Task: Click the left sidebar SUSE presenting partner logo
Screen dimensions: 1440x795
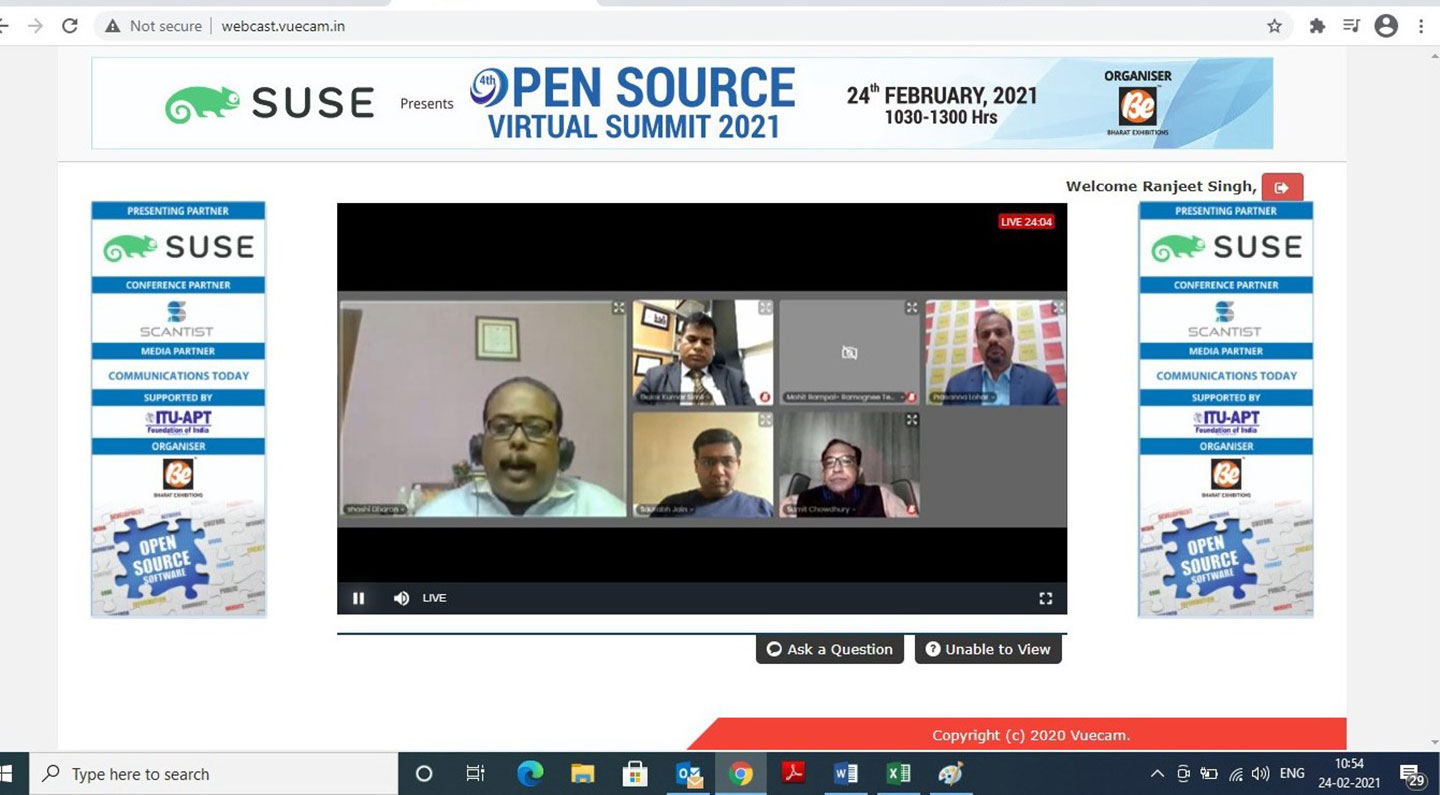Action: [179, 247]
